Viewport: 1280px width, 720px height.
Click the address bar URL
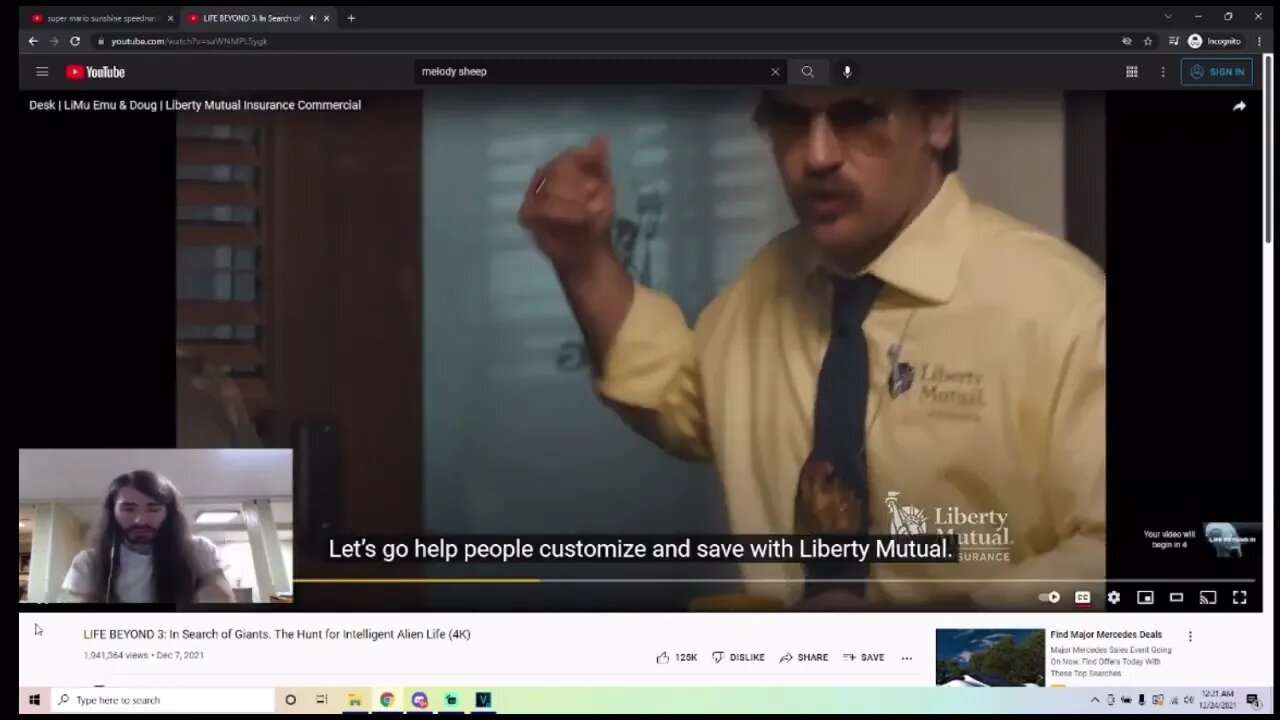tap(189, 41)
